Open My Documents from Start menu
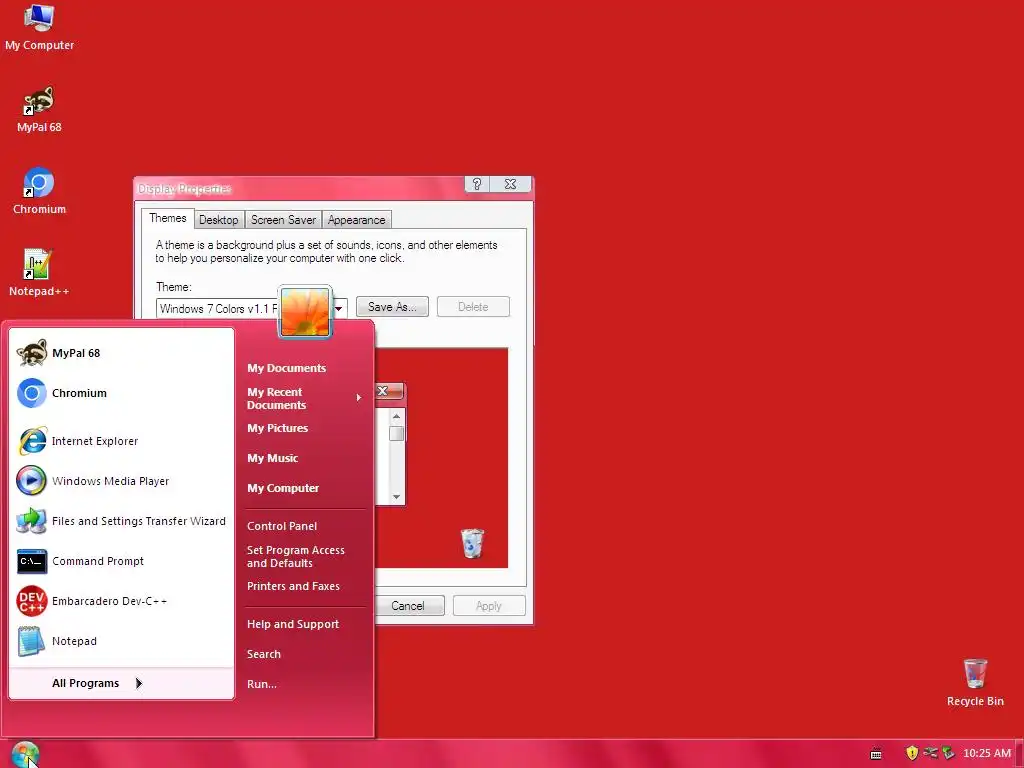Viewport: 1024px width, 768px height. 287,368
